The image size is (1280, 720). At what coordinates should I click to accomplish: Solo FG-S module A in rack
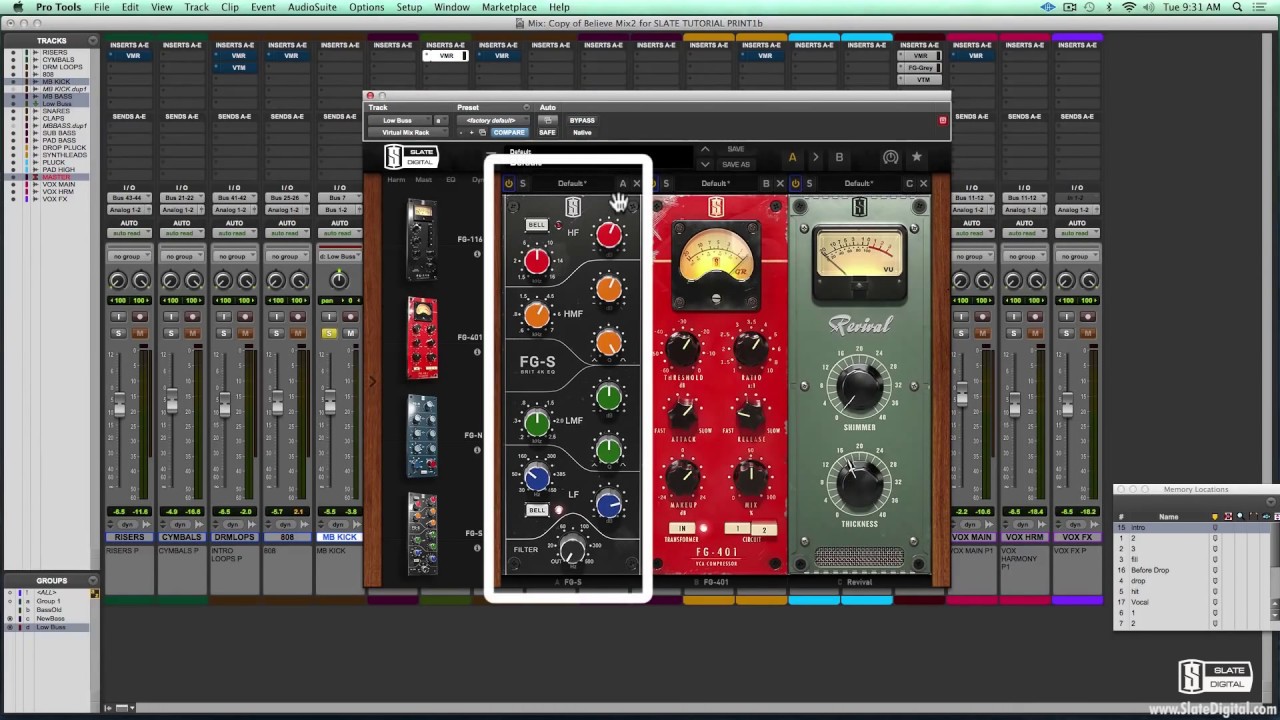[x=523, y=183]
